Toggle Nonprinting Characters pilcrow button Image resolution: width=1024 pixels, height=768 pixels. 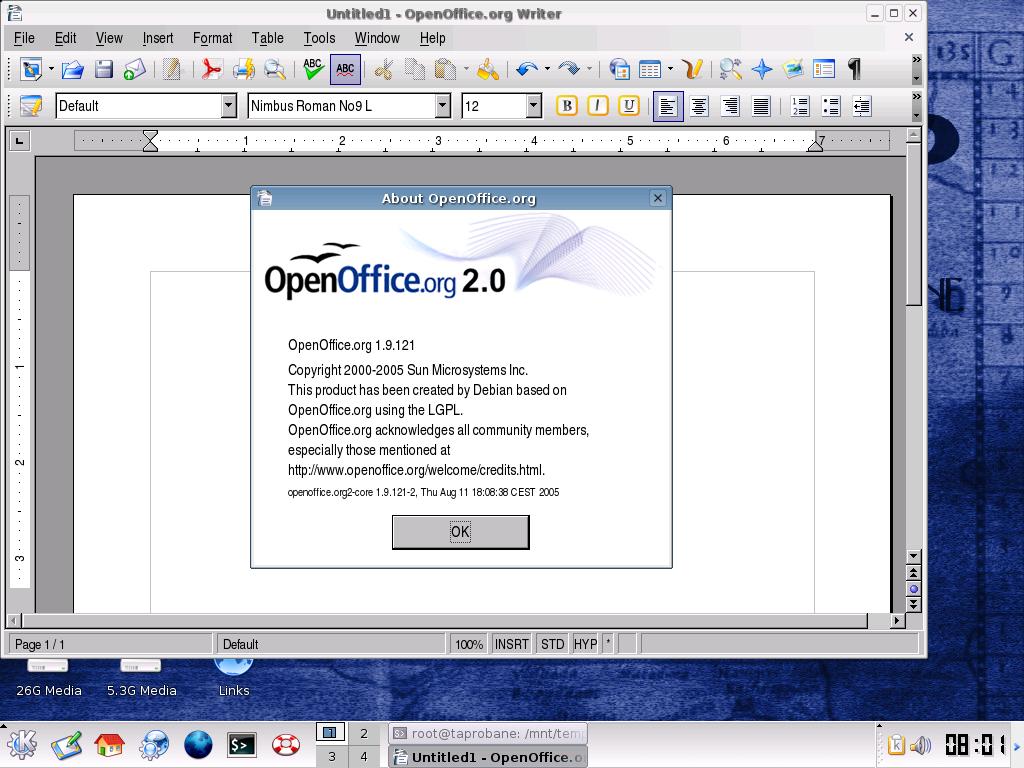(854, 69)
